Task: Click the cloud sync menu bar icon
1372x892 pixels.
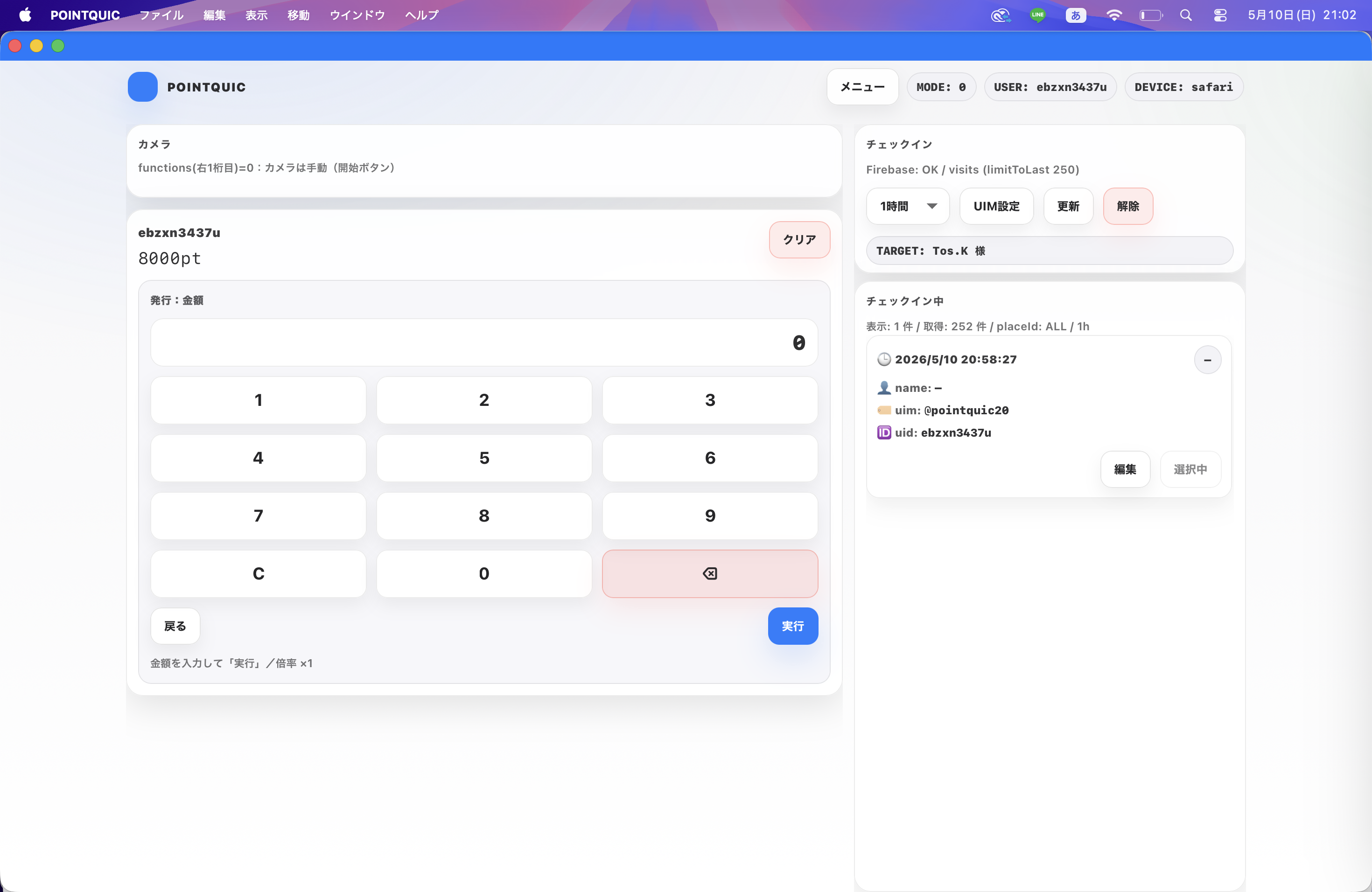Action: 1001,15
